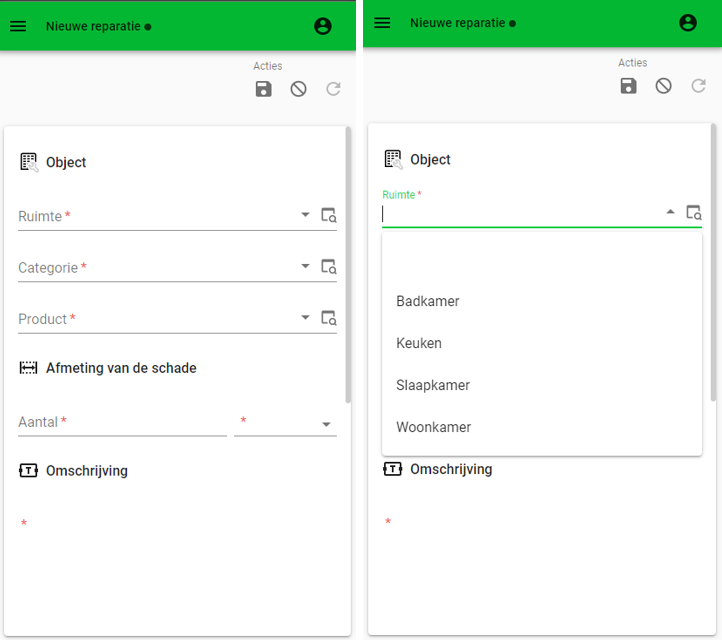Open lookup search icon beside Product
Image resolution: width=722 pixels, height=640 pixels.
(x=329, y=318)
